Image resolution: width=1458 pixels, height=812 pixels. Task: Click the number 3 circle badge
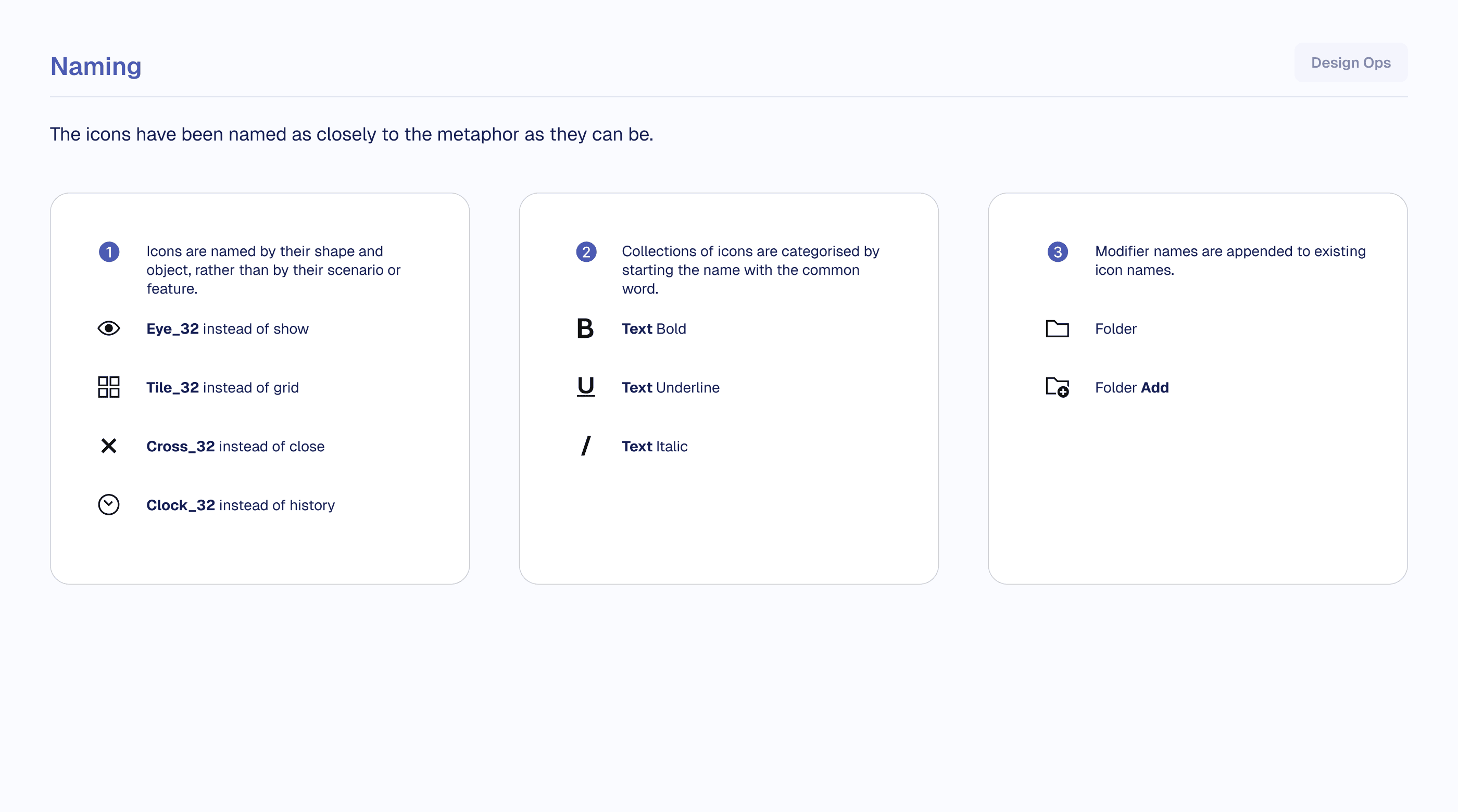[x=1057, y=252]
